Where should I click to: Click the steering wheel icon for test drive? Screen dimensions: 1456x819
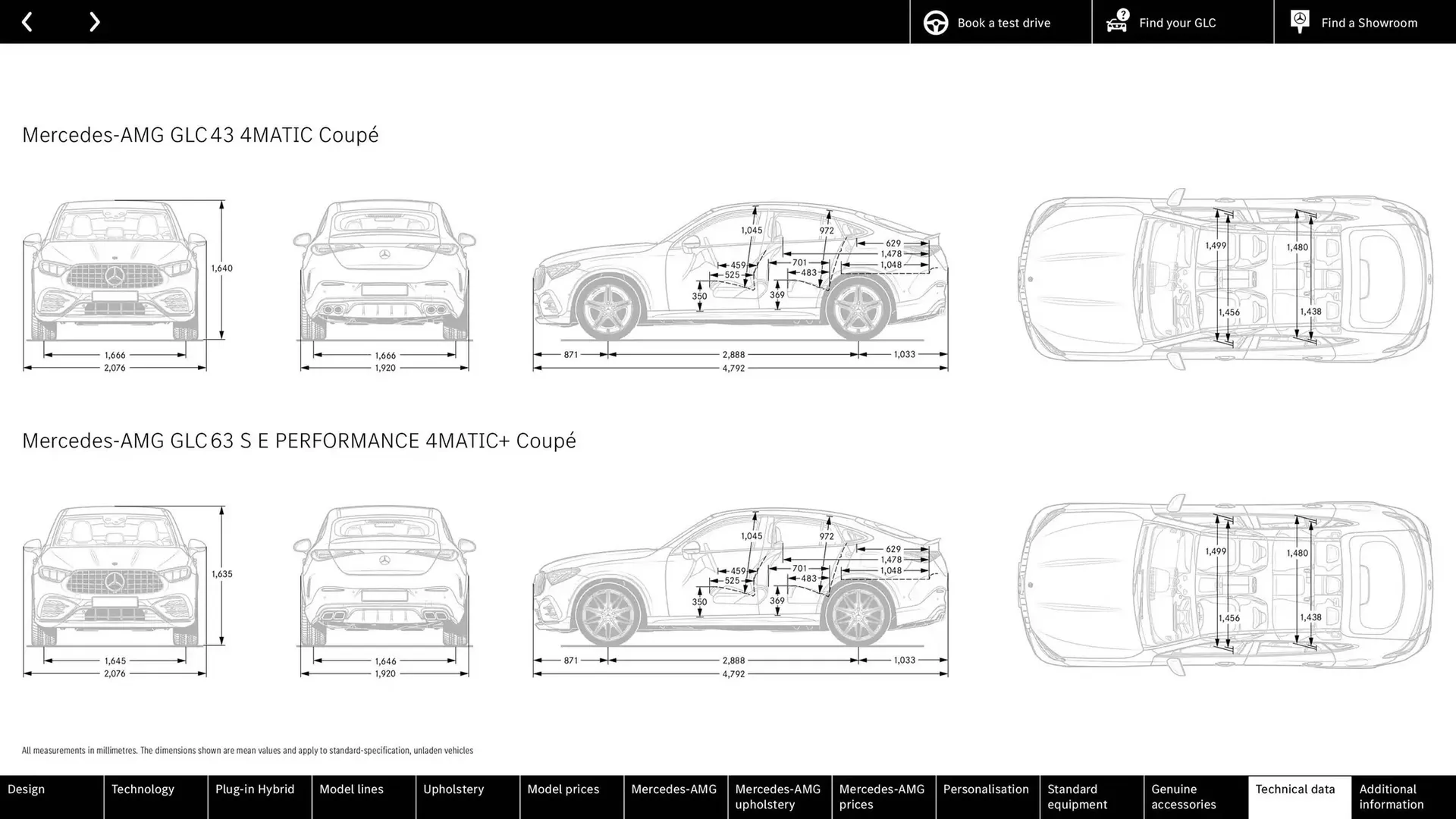[935, 22]
